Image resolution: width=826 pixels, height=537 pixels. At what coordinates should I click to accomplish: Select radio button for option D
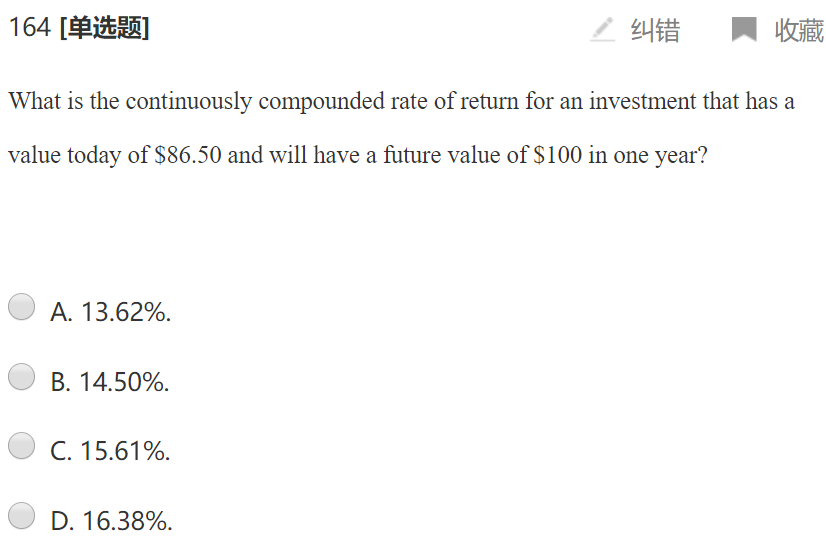tap(22, 516)
